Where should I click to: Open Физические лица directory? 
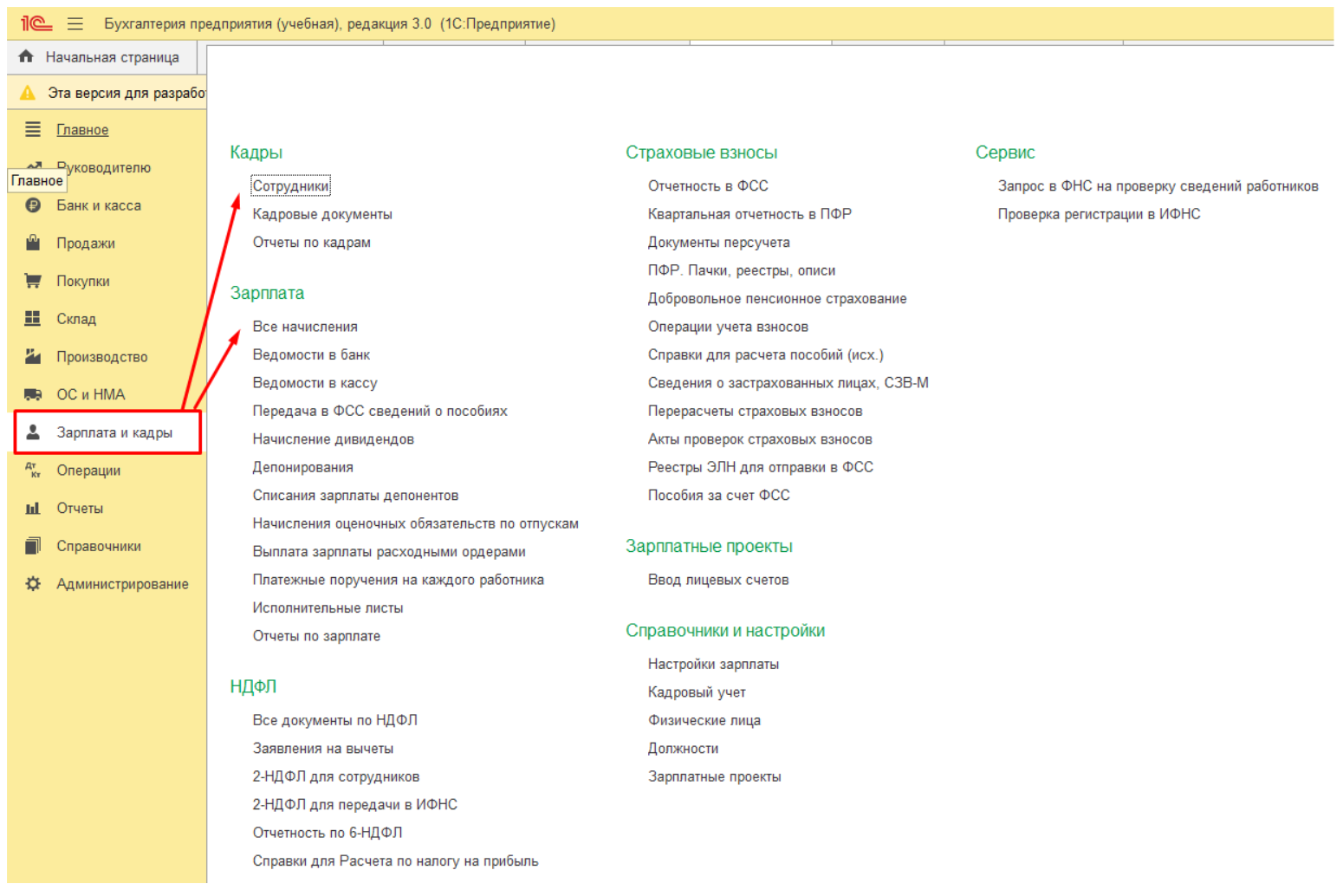(704, 720)
